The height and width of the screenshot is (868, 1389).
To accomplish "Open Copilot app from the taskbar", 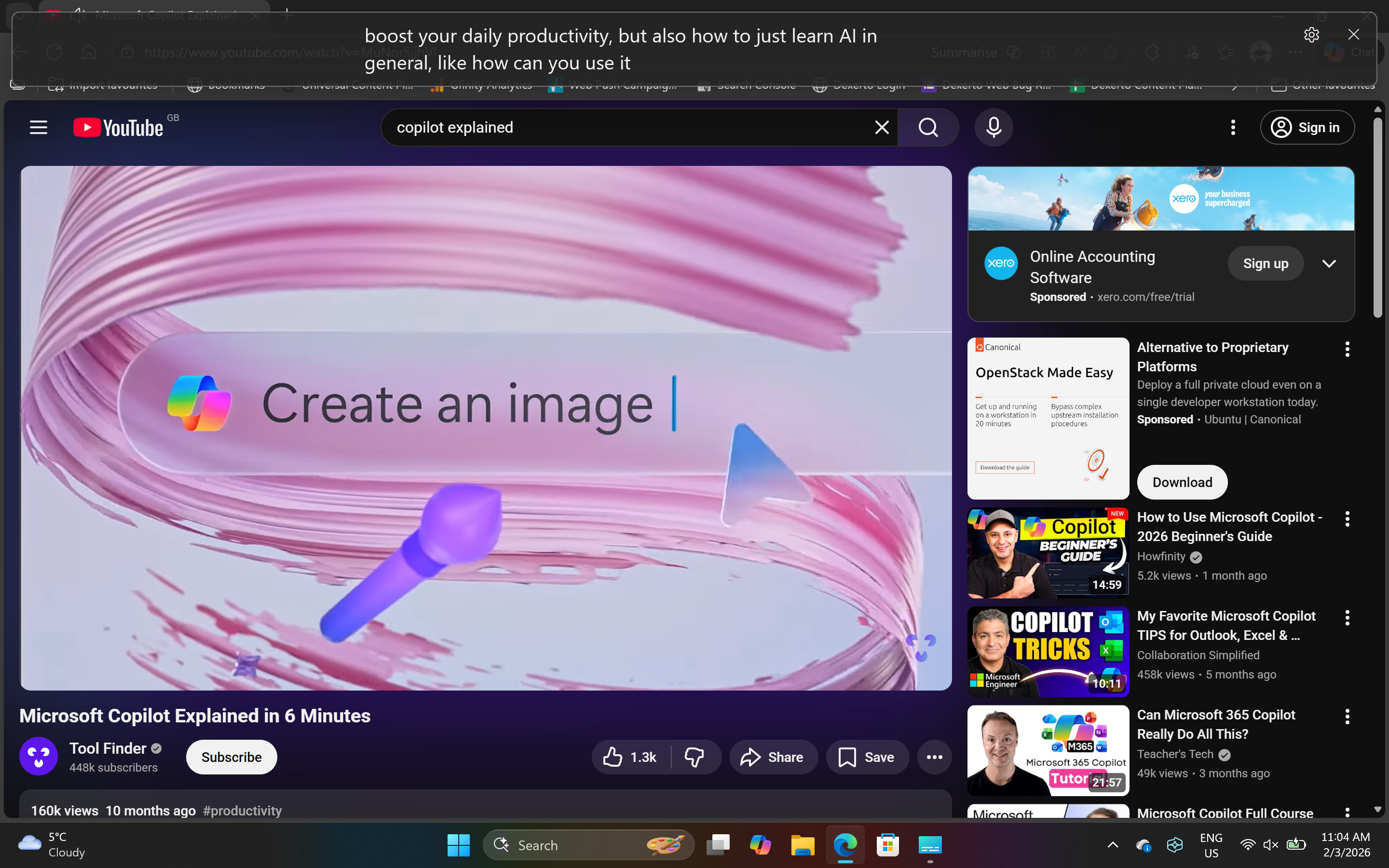I will 760,845.
